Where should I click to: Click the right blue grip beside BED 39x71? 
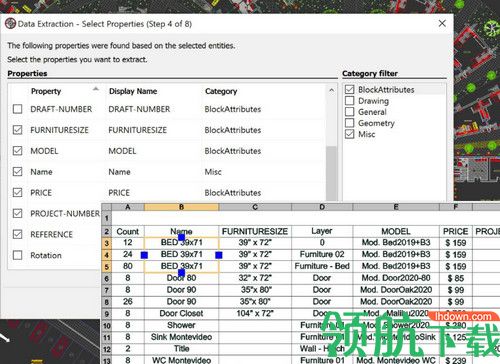(219, 255)
